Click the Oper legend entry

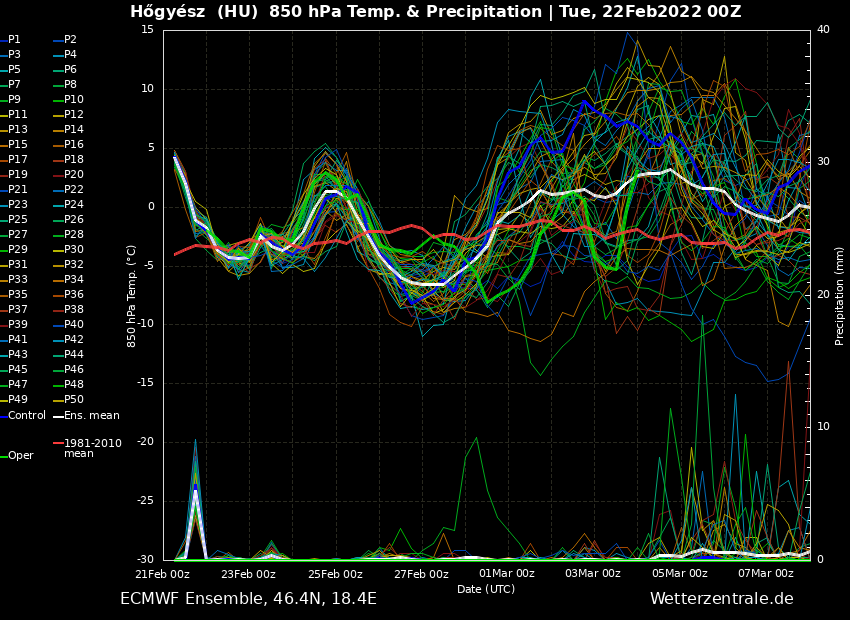coord(20,456)
